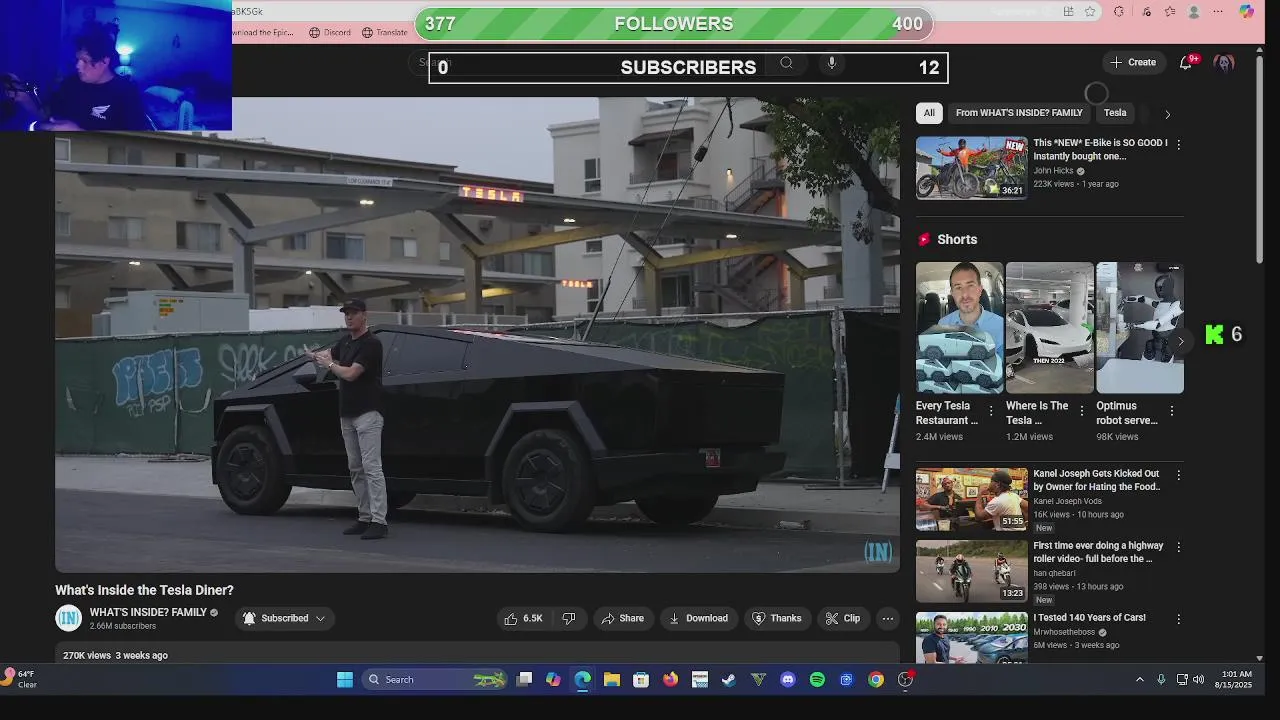Open highway roller video title
This screenshot has height=720, width=1280.
pyautogui.click(x=1098, y=552)
